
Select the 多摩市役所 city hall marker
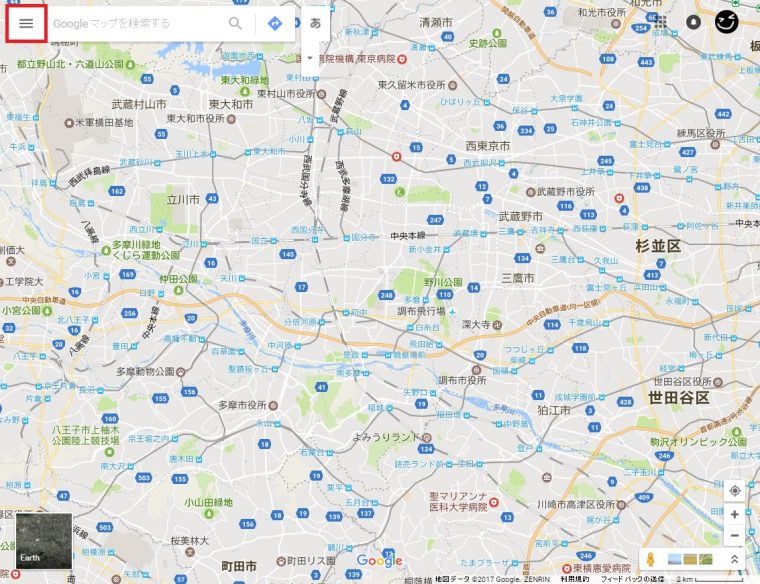273,405
